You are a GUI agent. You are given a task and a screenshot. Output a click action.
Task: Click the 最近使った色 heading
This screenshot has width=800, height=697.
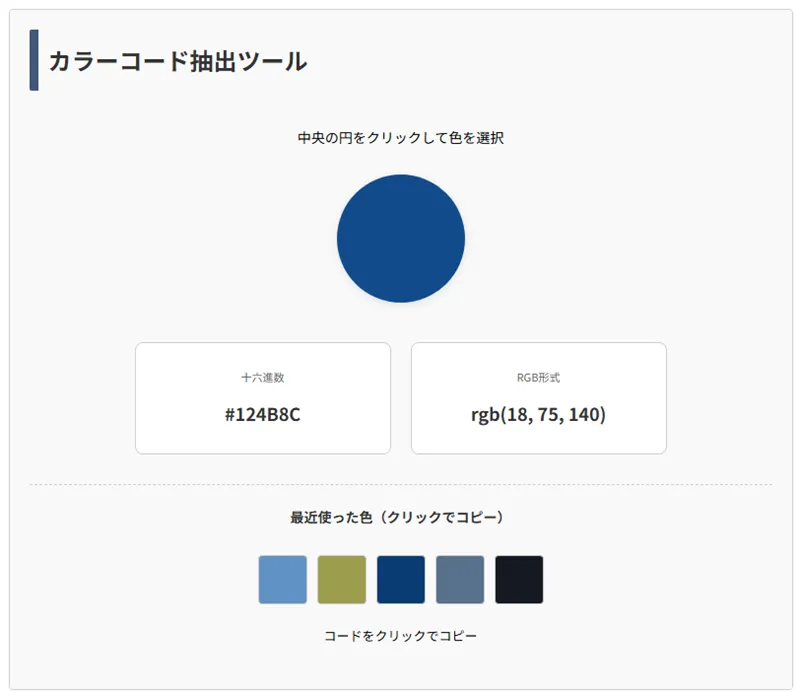pyautogui.click(x=331, y=518)
